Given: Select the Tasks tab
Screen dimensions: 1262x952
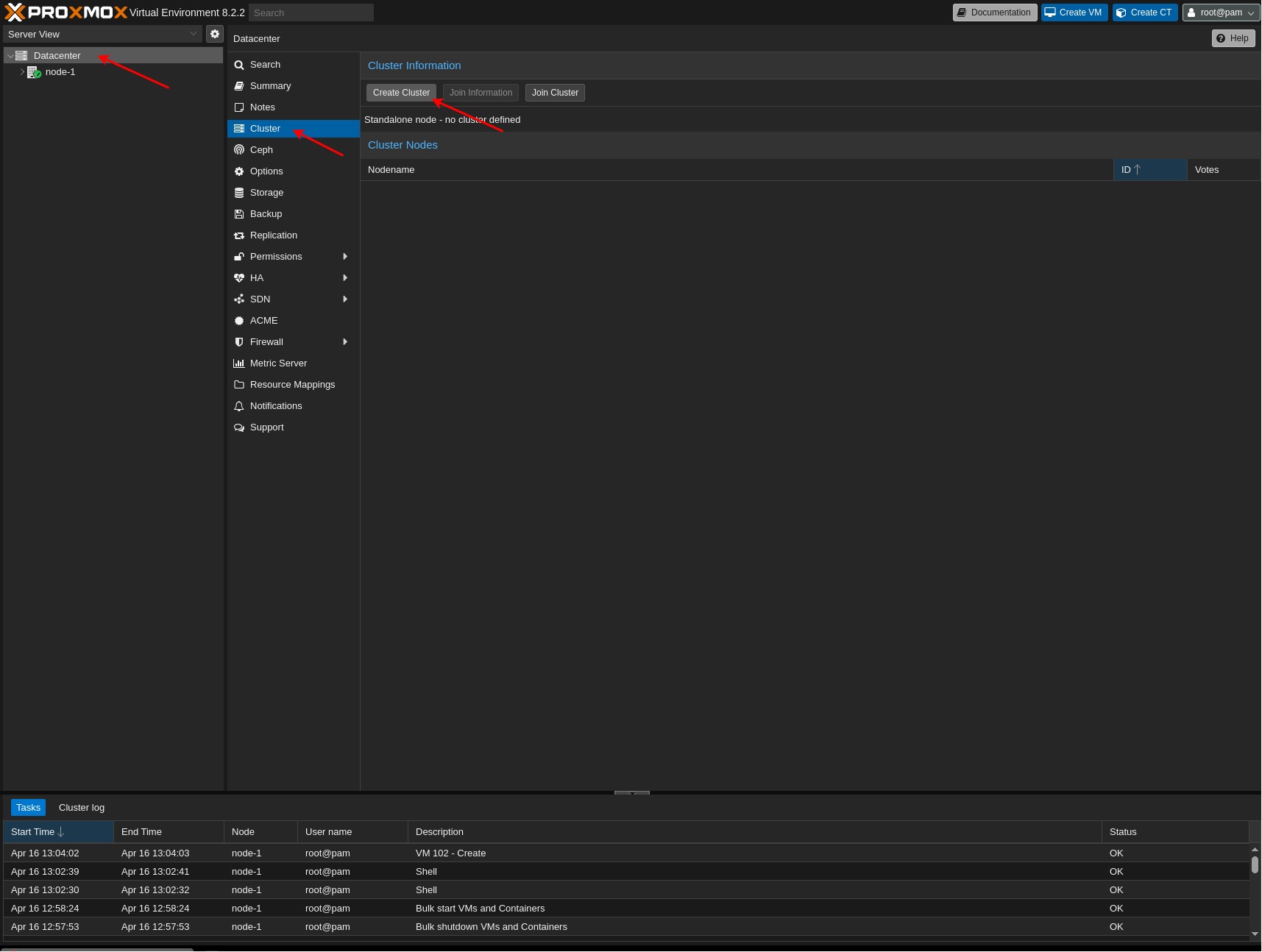Looking at the screenshot, I should tap(28, 807).
